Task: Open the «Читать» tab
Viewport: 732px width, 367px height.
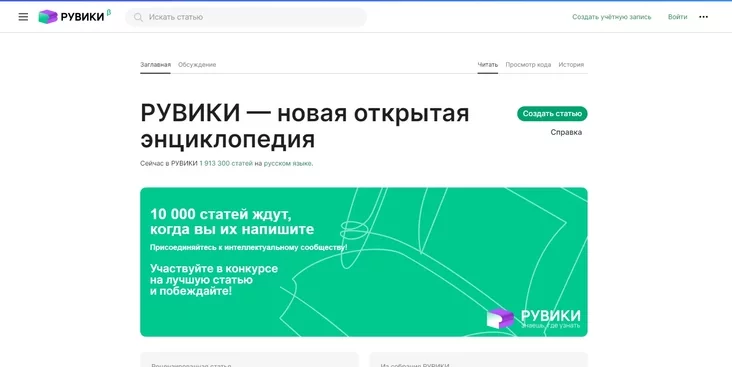Action: pos(488,65)
